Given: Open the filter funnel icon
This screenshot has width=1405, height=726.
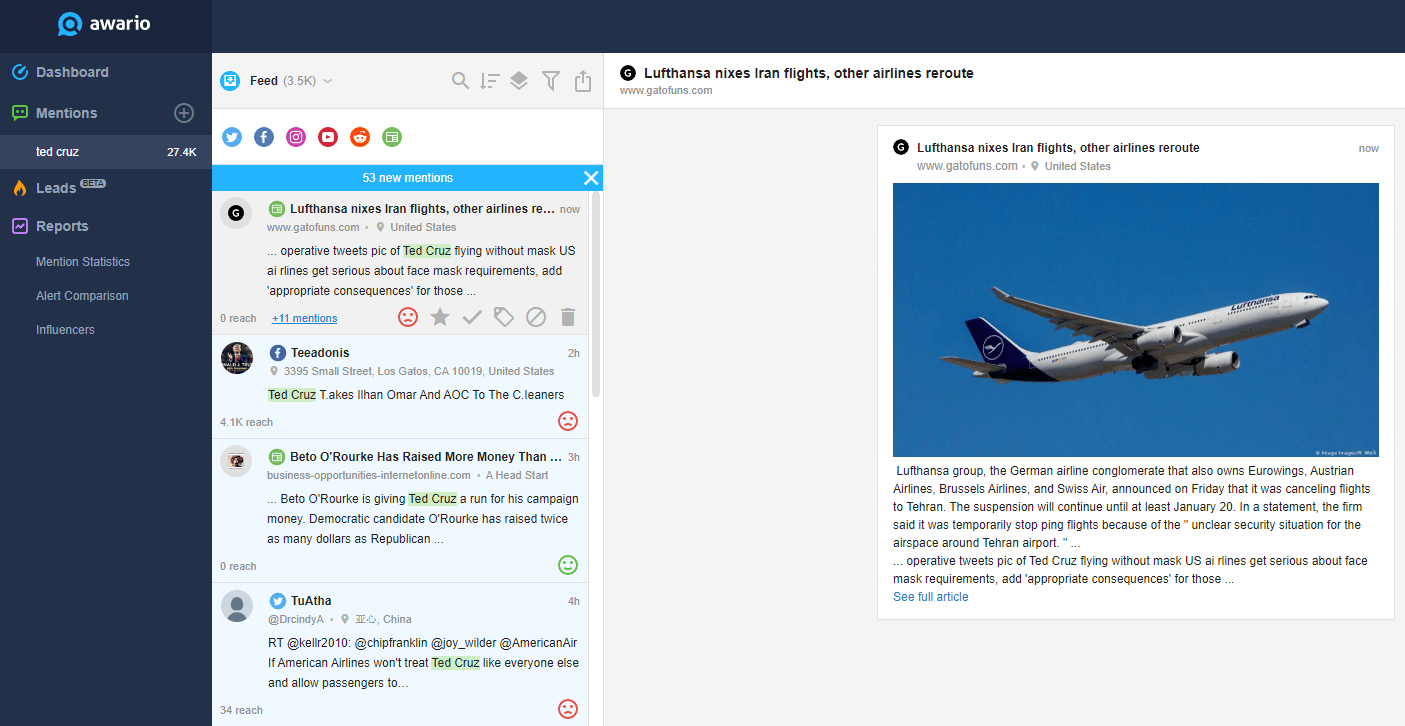Looking at the screenshot, I should pos(550,81).
